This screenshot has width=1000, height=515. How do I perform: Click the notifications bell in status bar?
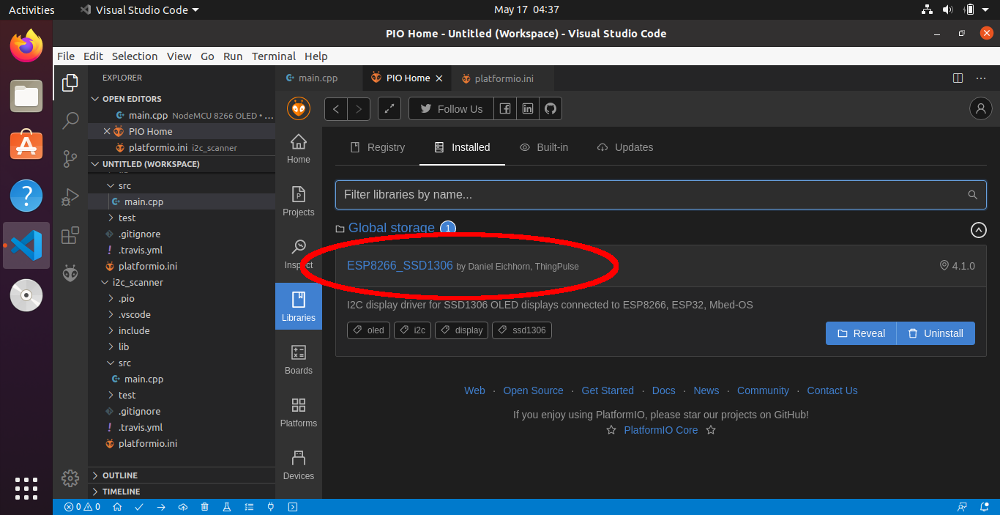point(983,507)
